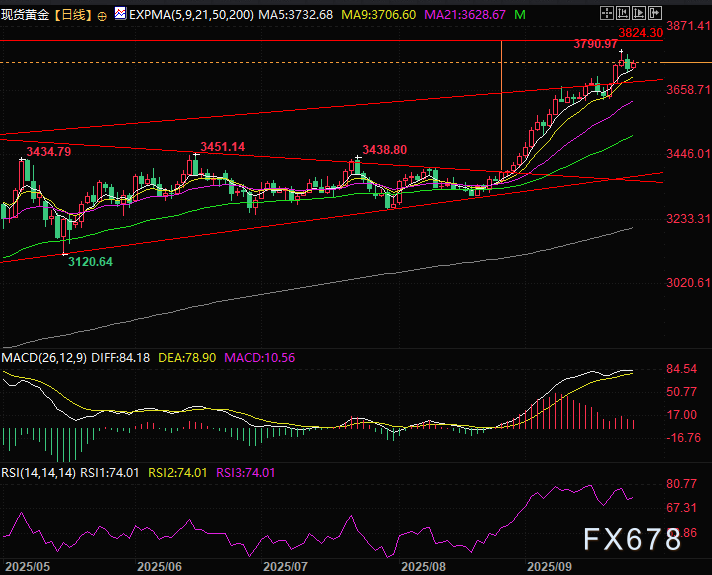This screenshot has height=575, width=712.
Task: Click the 3824.30 current price tag
Action: (x=640, y=33)
